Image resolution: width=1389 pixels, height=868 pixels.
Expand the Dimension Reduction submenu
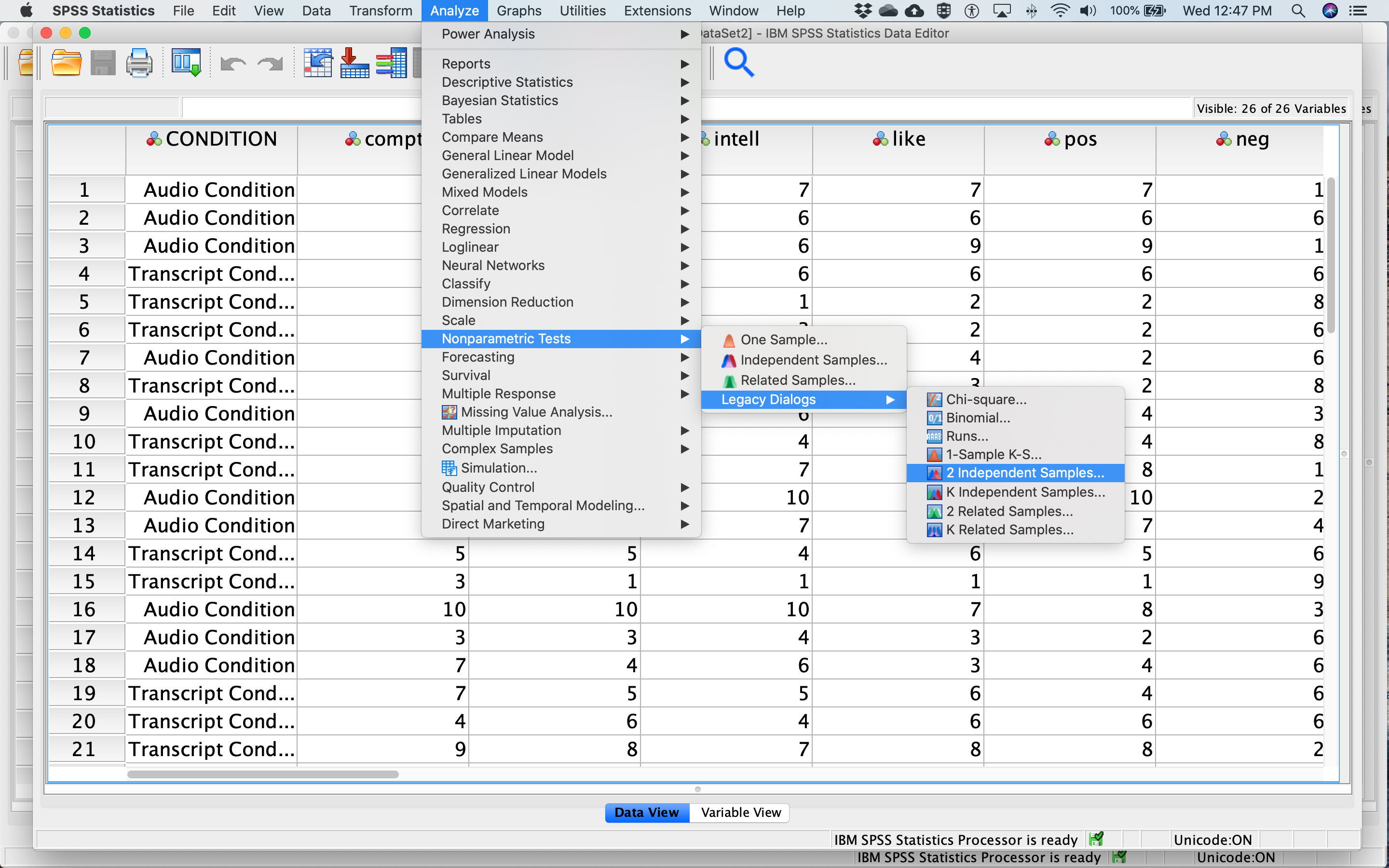[x=561, y=302]
